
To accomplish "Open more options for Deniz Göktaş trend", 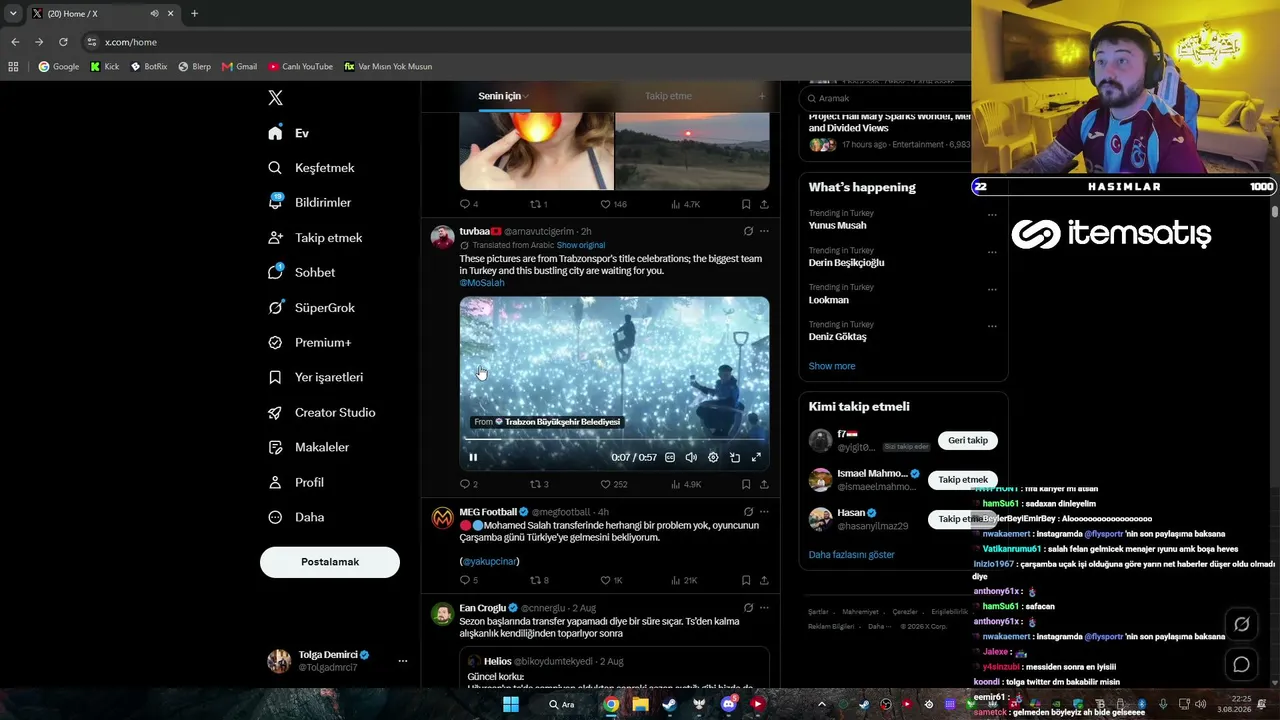I will click(992, 326).
